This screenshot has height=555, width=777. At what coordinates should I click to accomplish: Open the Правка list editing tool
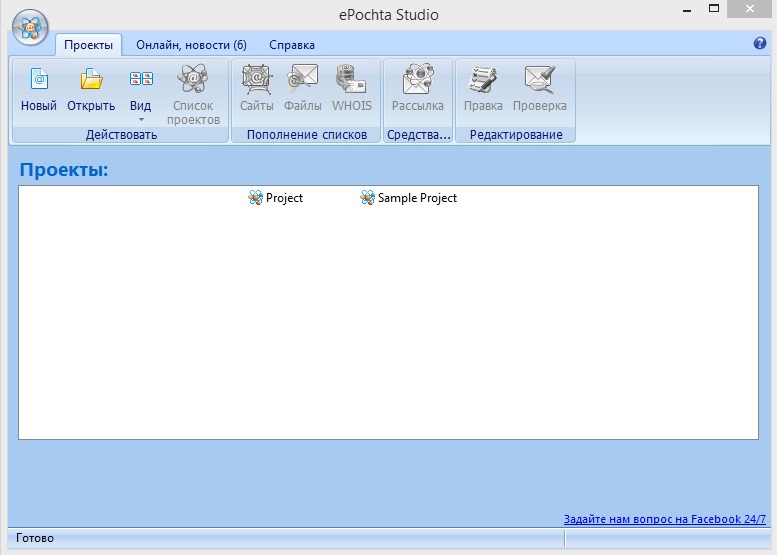coord(483,89)
